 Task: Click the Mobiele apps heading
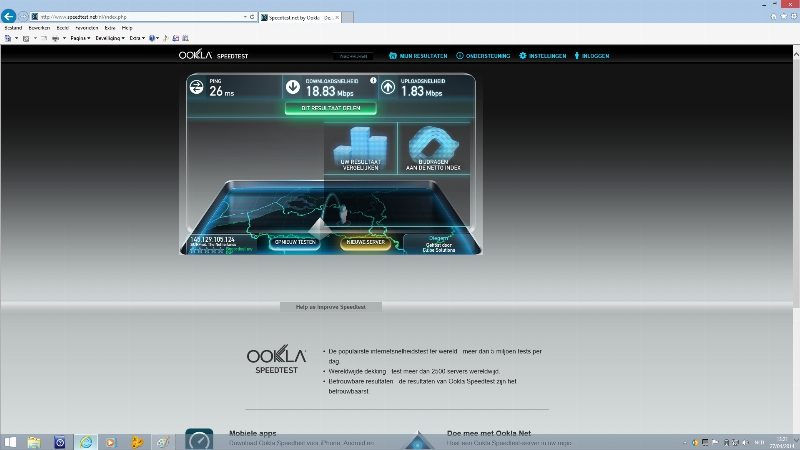pos(253,433)
